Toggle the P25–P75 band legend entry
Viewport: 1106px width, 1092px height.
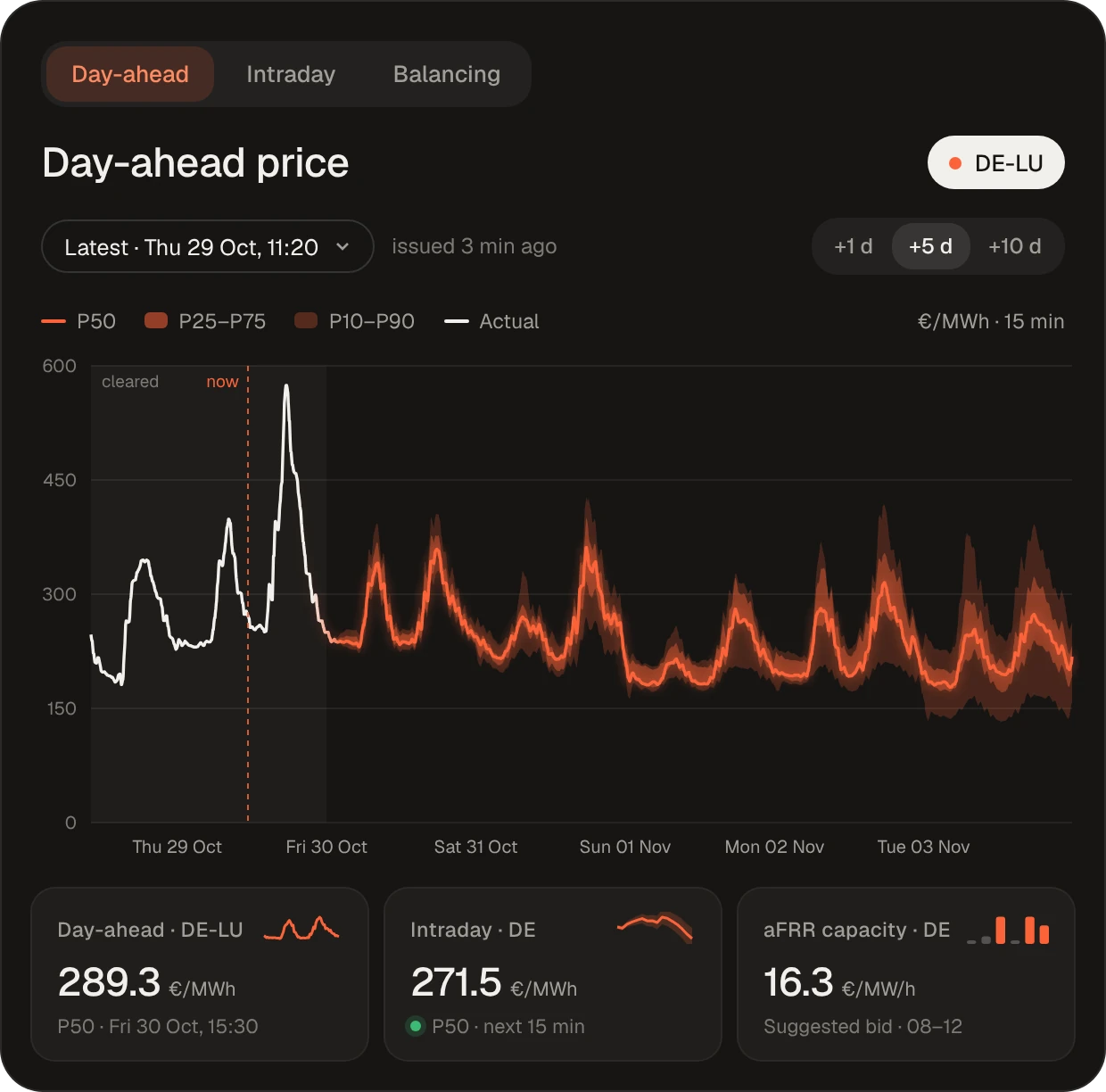click(205, 321)
